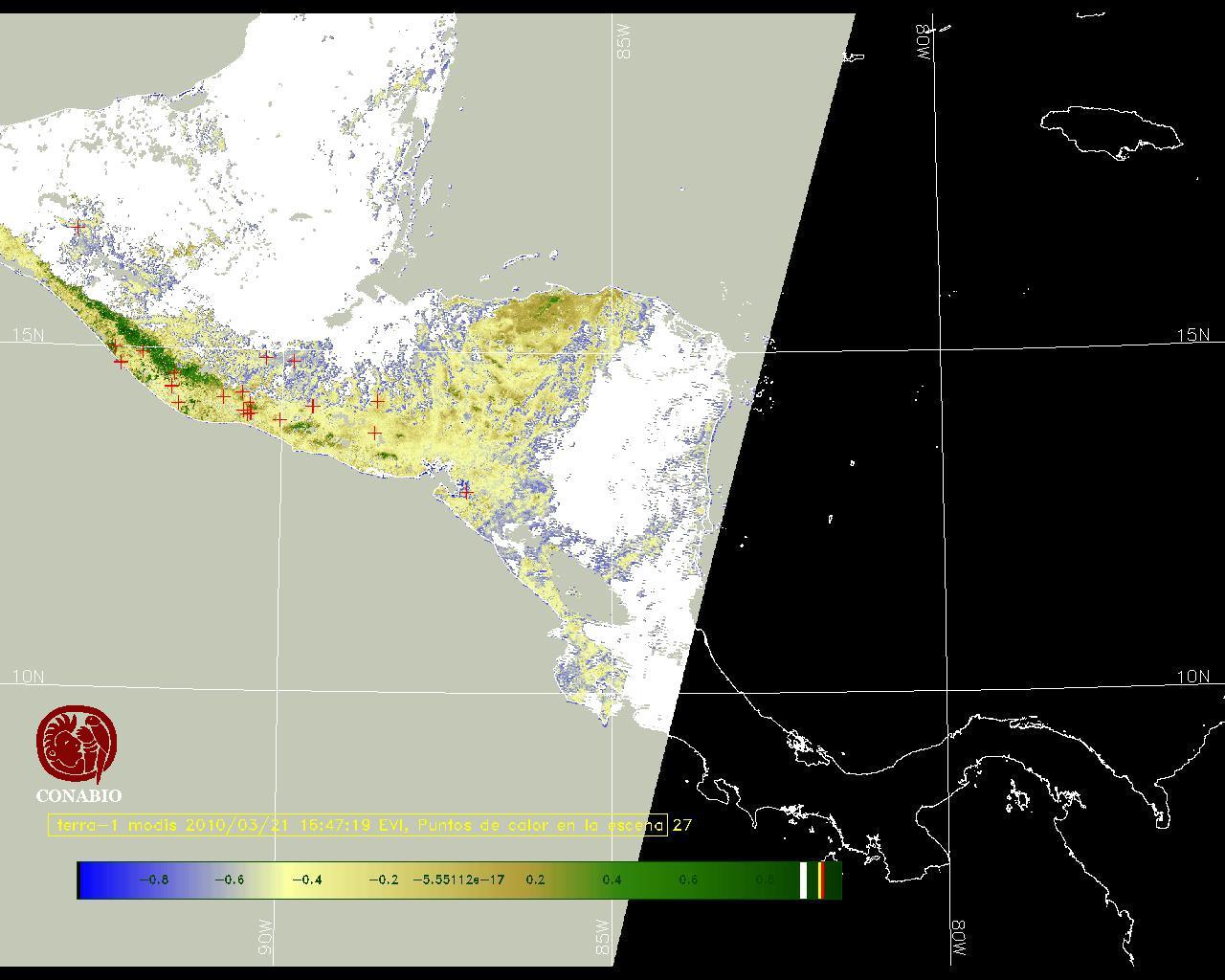Image resolution: width=1225 pixels, height=980 pixels.
Task: Click the white stripe at colorbar end
Action: click(803, 880)
